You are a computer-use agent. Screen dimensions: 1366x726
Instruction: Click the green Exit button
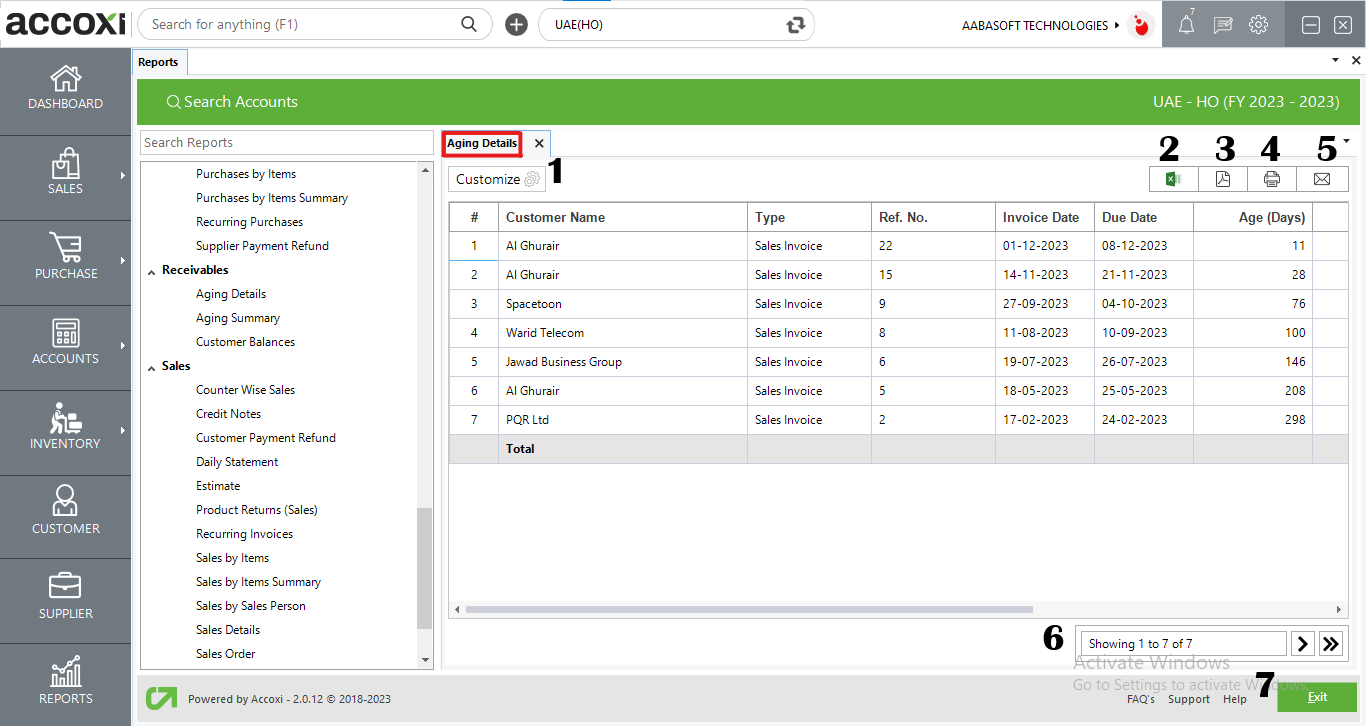click(x=1316, y=697)
